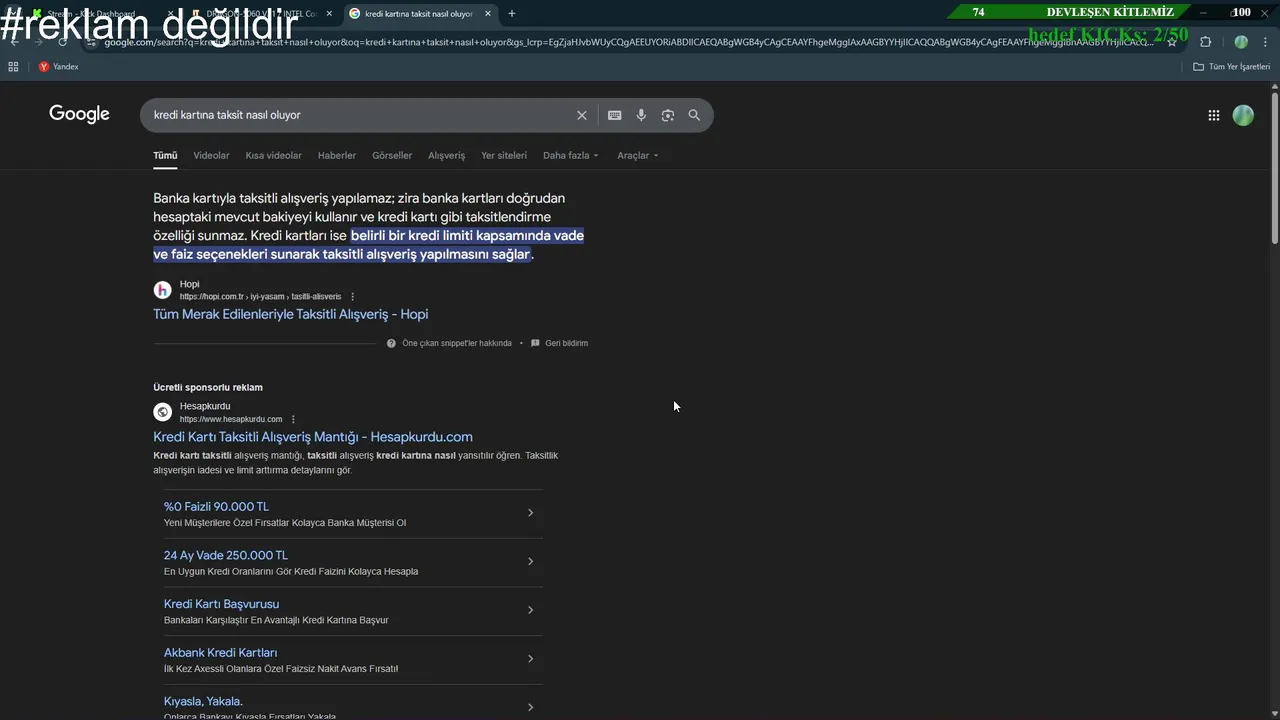Open more options for the Hesapkurdu ad
The height and width of the screenshot is (720, 1280).
[x=293, y=419]
